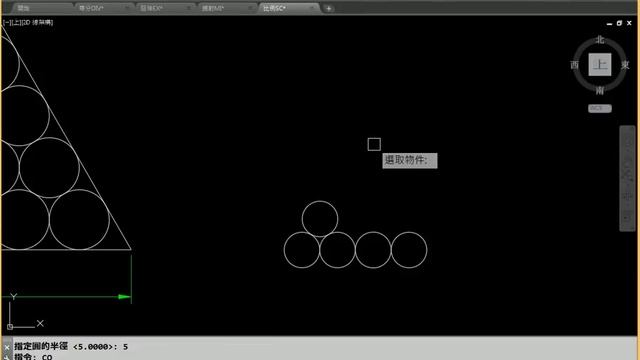The image size is (640, 360).
Task: Restore down the drawing window
Action: (619, 24)
